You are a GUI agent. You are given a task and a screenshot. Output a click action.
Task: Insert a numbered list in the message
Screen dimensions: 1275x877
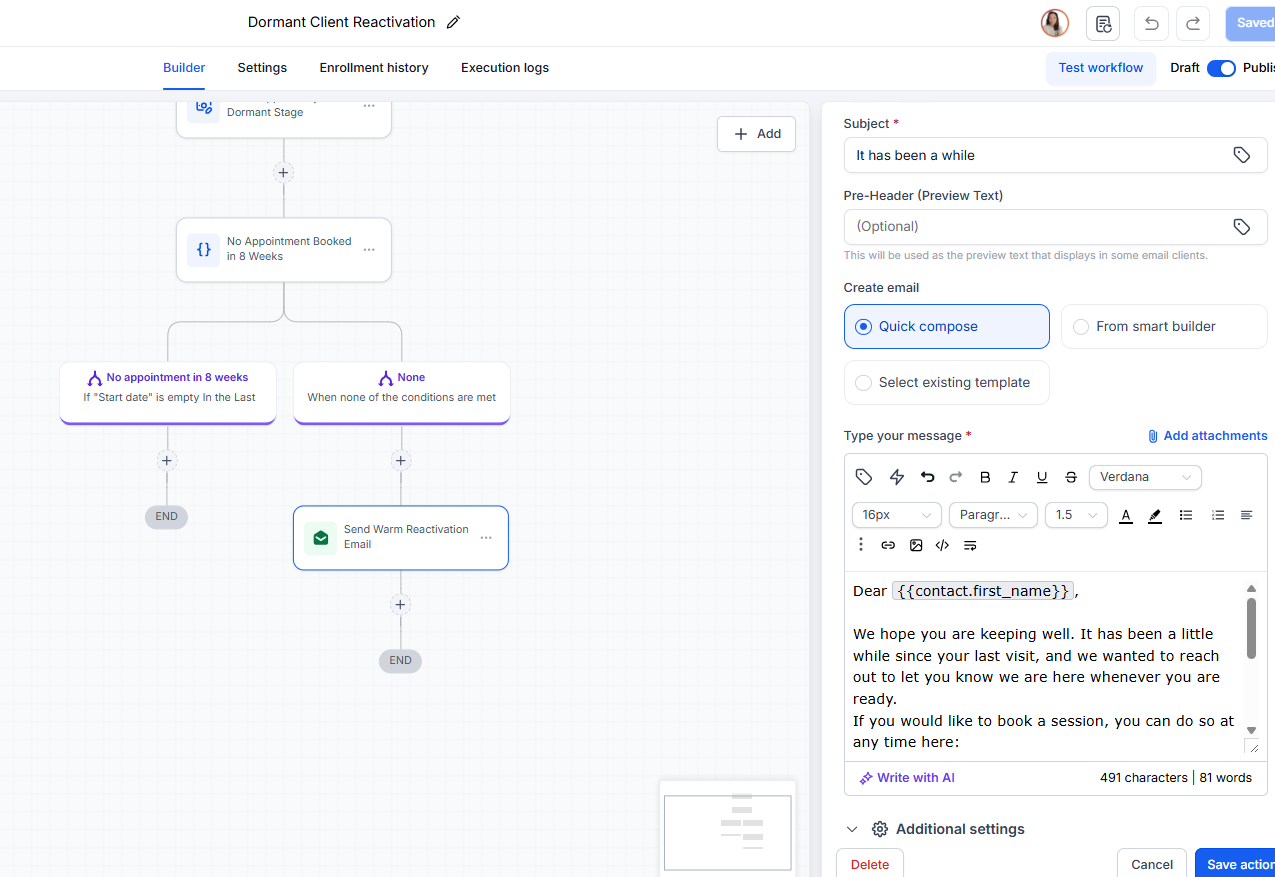coord(1217,515)
